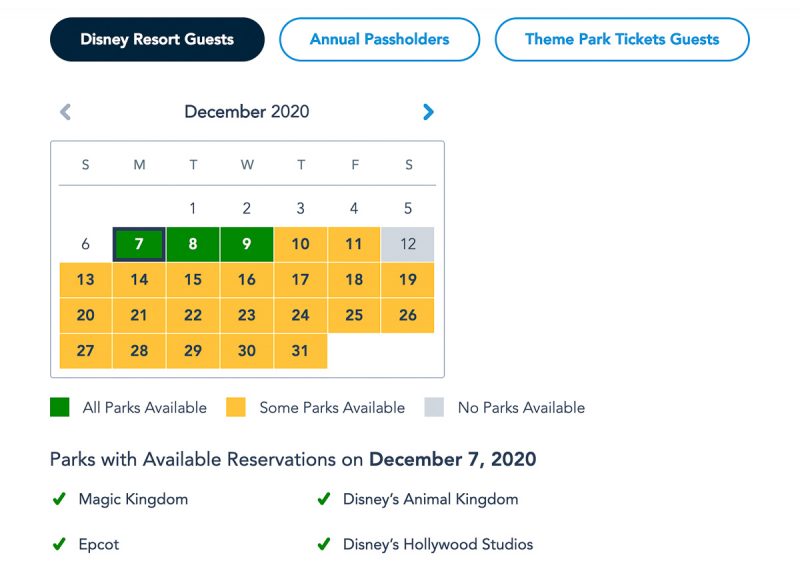Select December 8 on the calendar
Image resolution: width=800 pixels, height=587 pixels.
point(192,244)
